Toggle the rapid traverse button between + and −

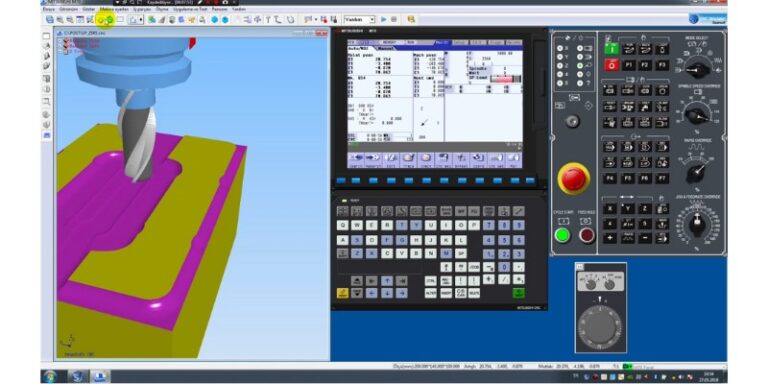pyautogui.click(x=628, y=238)
